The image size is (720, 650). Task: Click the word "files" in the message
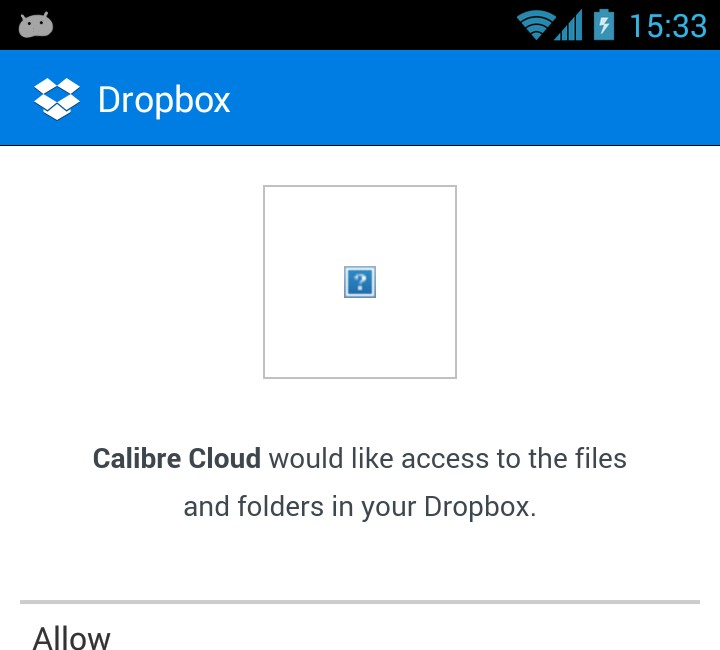tap(601, 459)
